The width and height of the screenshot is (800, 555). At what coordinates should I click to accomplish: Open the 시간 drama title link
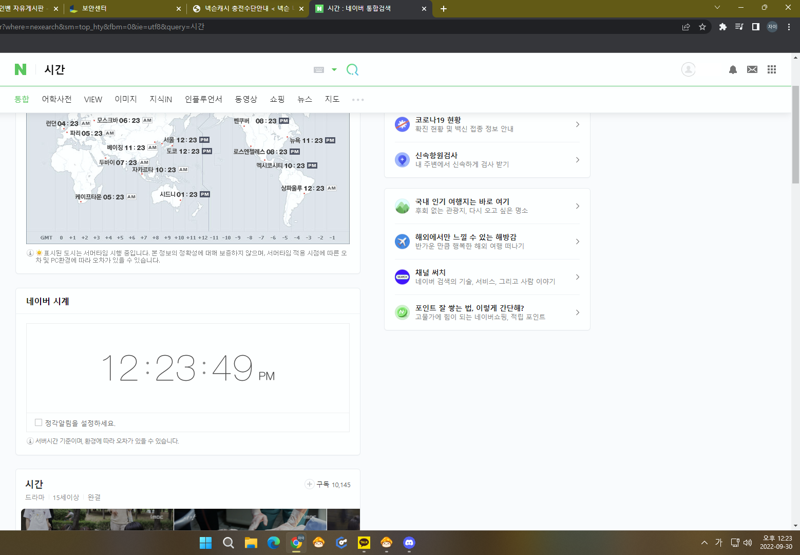pyautogui.click(x=34, y=484)
